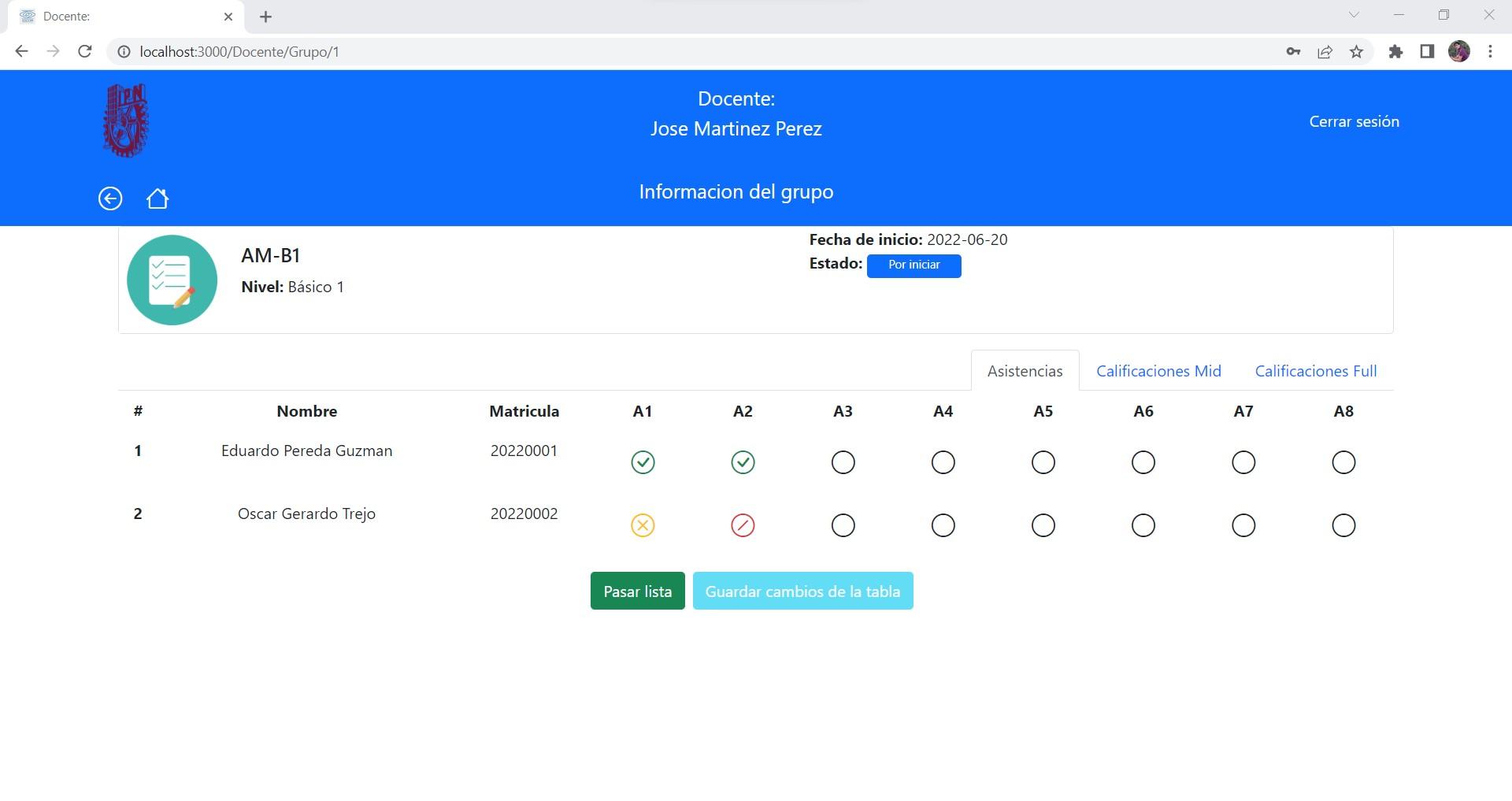Screen dimensions: 1512x801
Task: Click the share page icon
Action: pyautogui.click(x=1325, y=52)
